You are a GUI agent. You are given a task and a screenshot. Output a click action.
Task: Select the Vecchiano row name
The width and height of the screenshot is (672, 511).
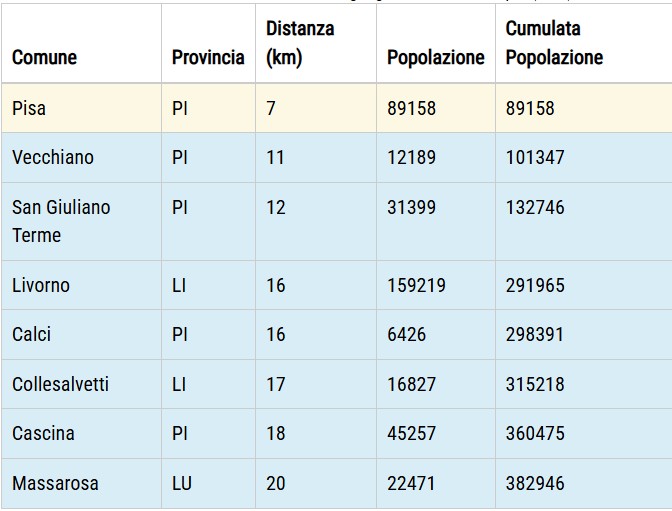pyautogui.click(x=53, y=157)
